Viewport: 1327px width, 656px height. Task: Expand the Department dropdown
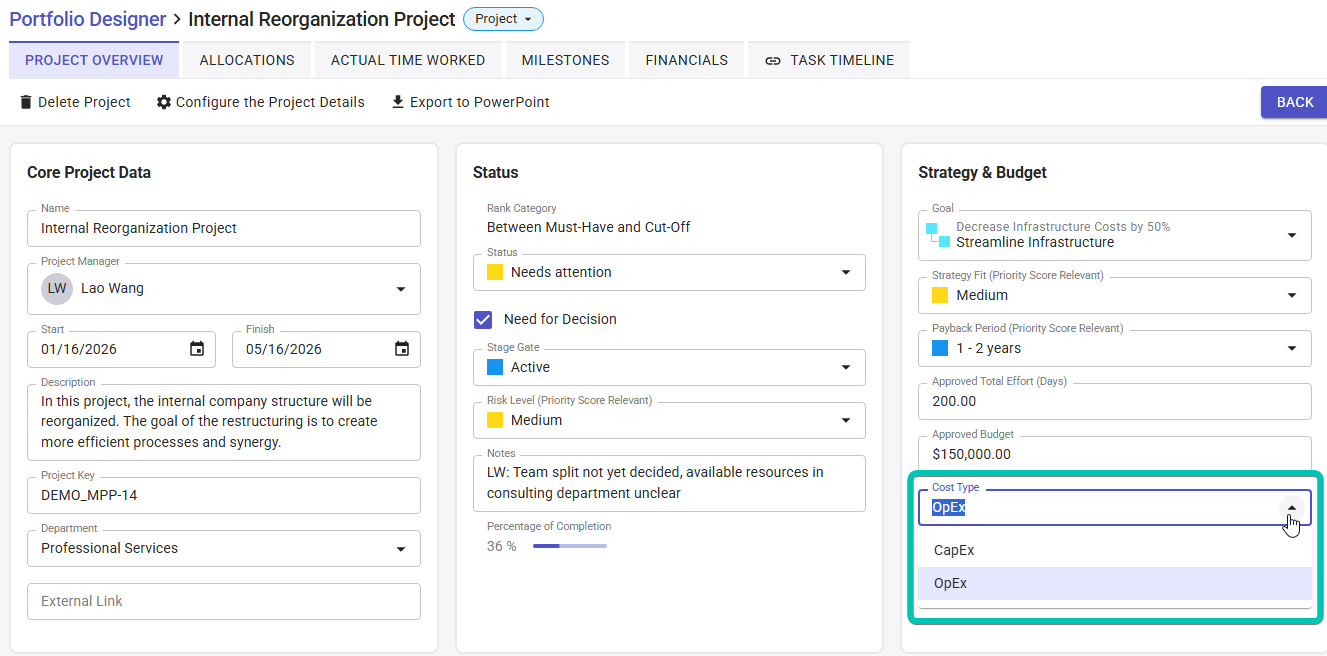pos(404,548)
